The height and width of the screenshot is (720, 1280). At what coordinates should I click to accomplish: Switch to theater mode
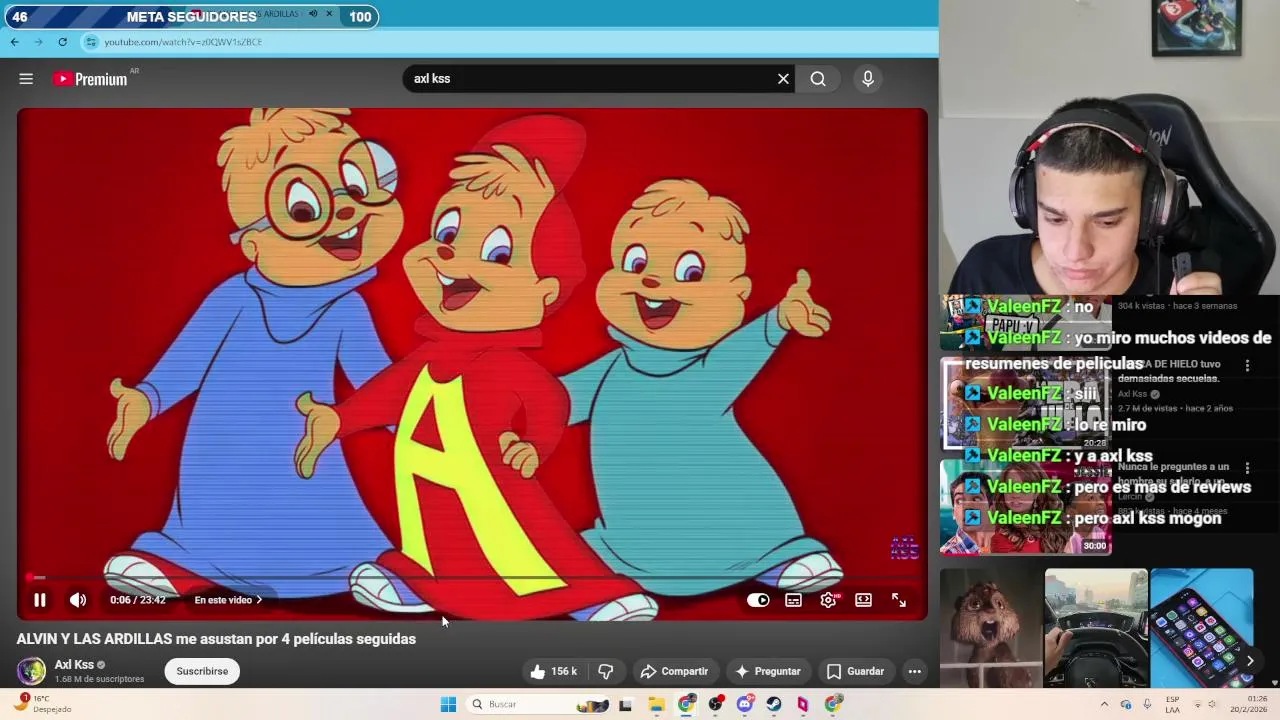click(863, 600)
